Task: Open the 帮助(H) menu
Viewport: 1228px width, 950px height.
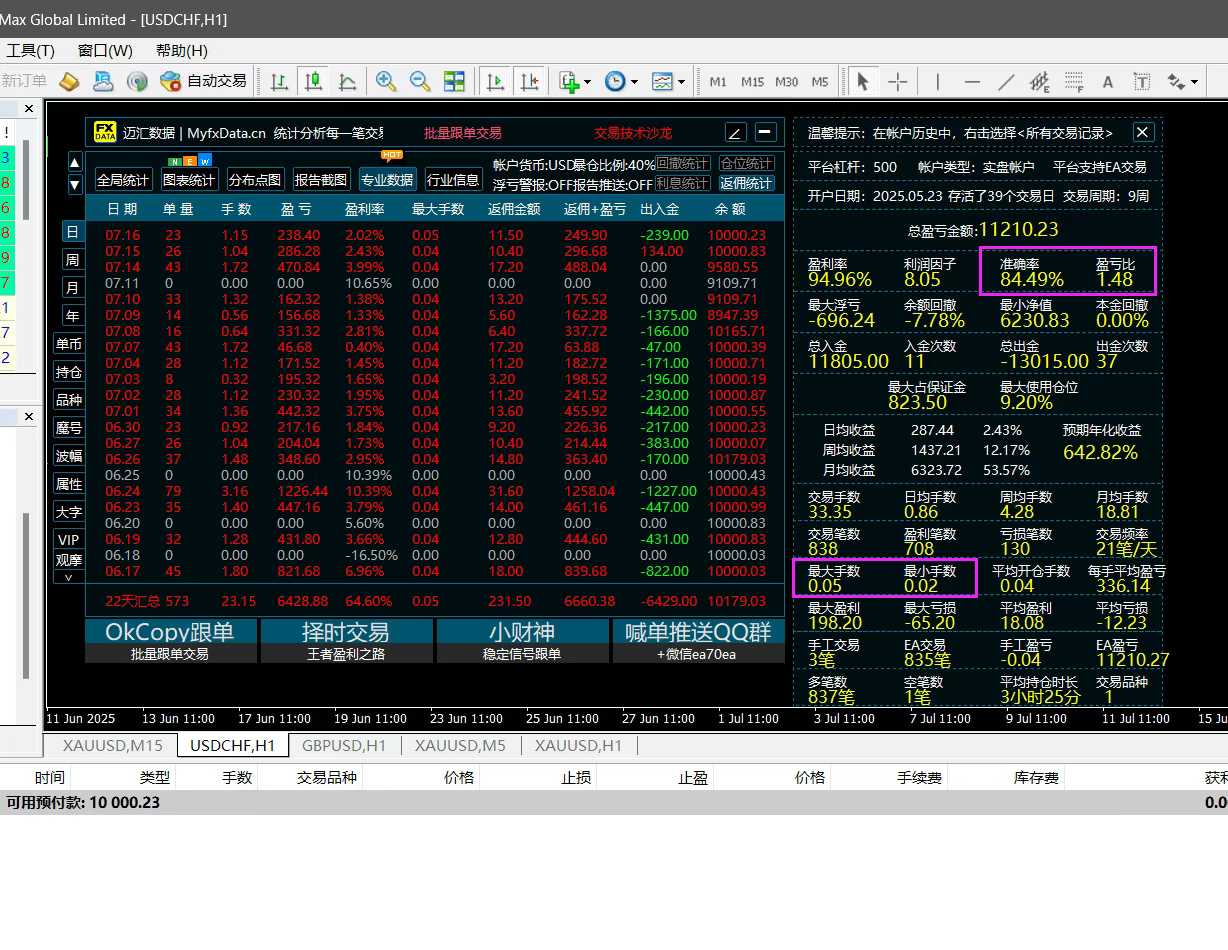Action: pyautogui.click(x=181, y=50)
